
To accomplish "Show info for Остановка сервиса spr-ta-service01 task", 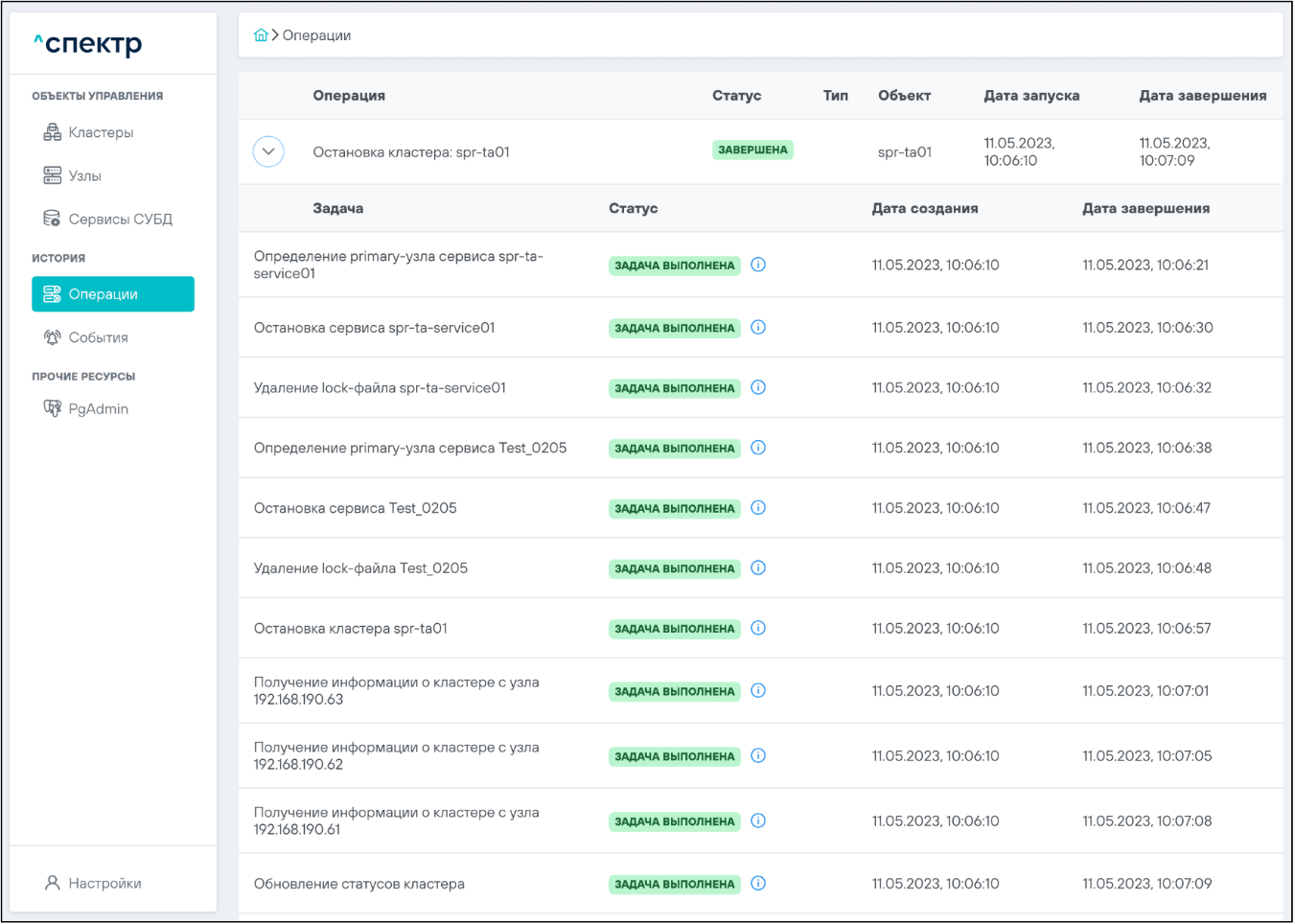I will coord(758,328).
